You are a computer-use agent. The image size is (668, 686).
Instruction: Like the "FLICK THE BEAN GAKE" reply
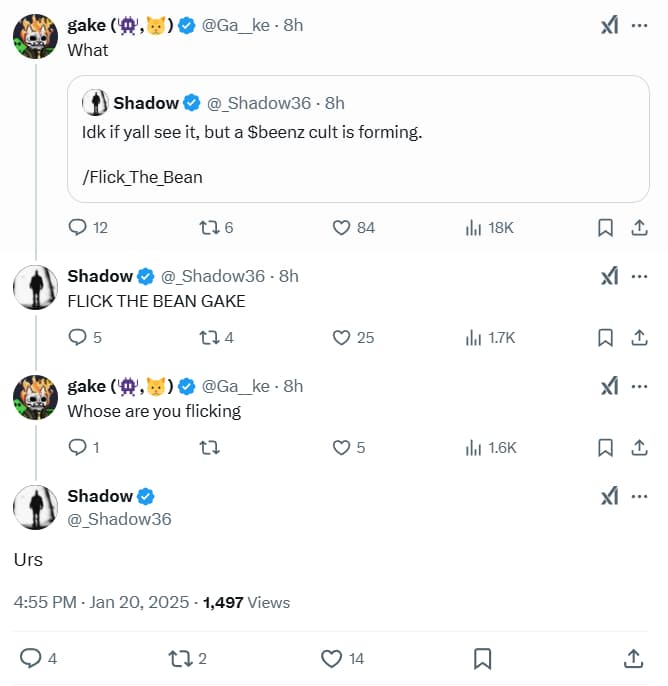coord(342,338)
